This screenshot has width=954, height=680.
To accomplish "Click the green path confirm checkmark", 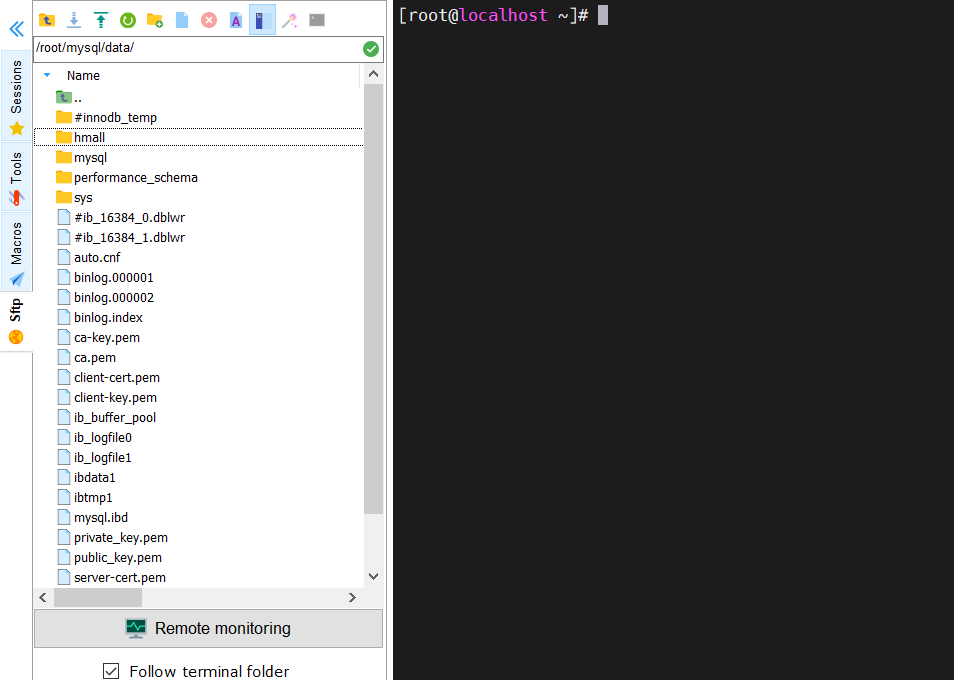I will (371, 49).
